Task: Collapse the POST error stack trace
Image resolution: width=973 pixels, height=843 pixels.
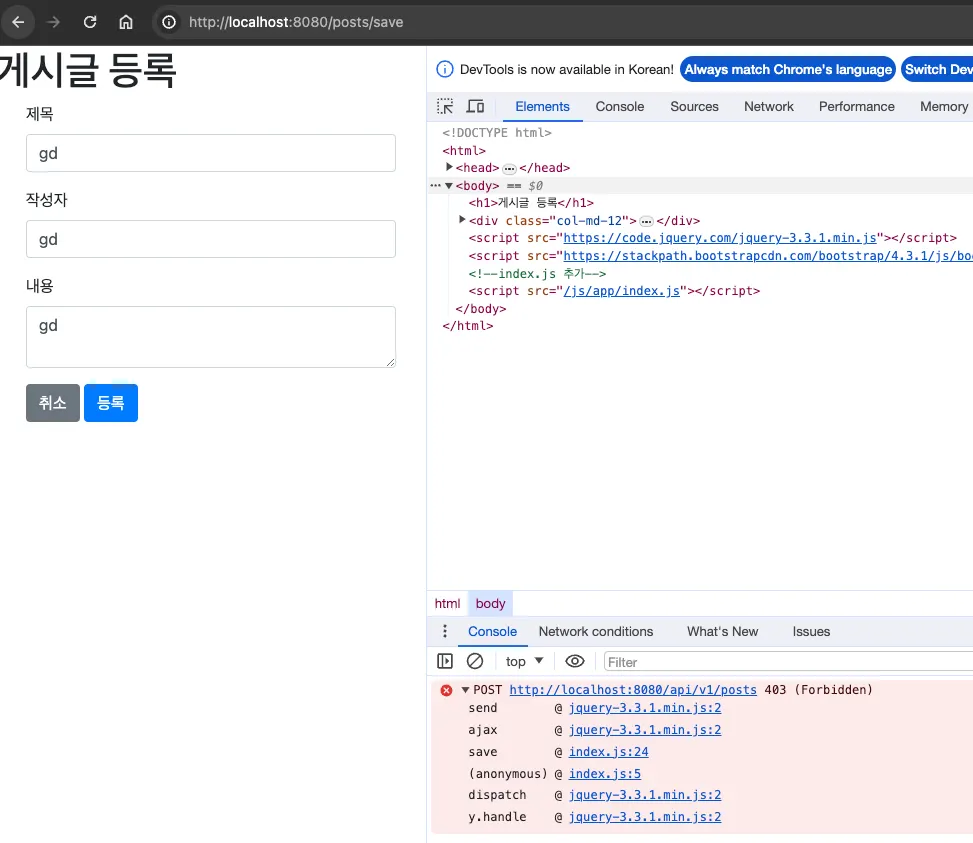Action: (465, 690)
